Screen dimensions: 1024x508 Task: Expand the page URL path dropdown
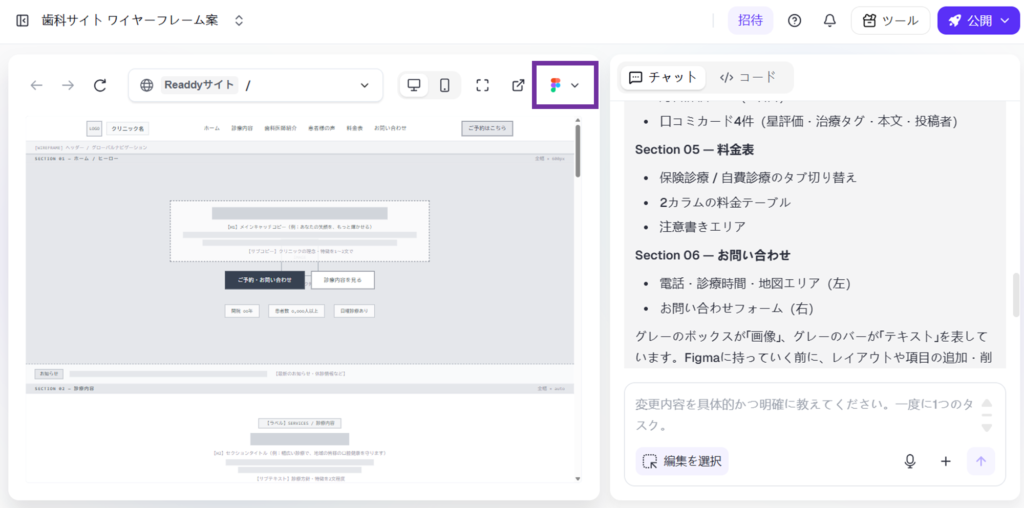pos(364,85)
